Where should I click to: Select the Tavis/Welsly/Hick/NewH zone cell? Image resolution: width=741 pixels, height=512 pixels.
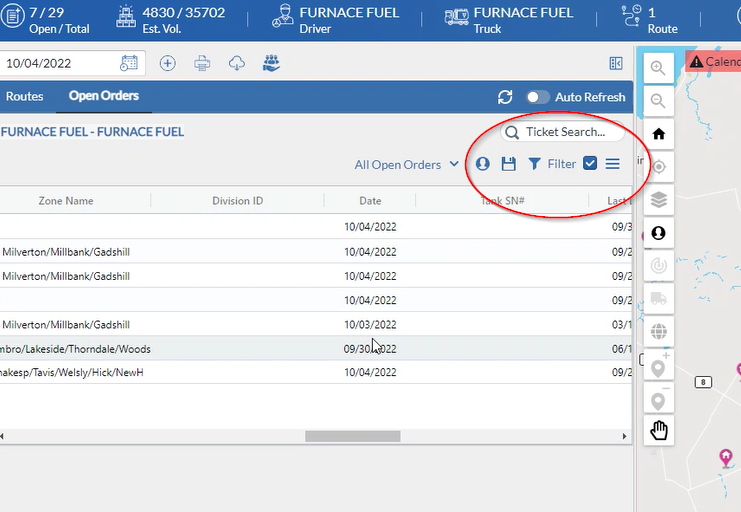point(72,373)
